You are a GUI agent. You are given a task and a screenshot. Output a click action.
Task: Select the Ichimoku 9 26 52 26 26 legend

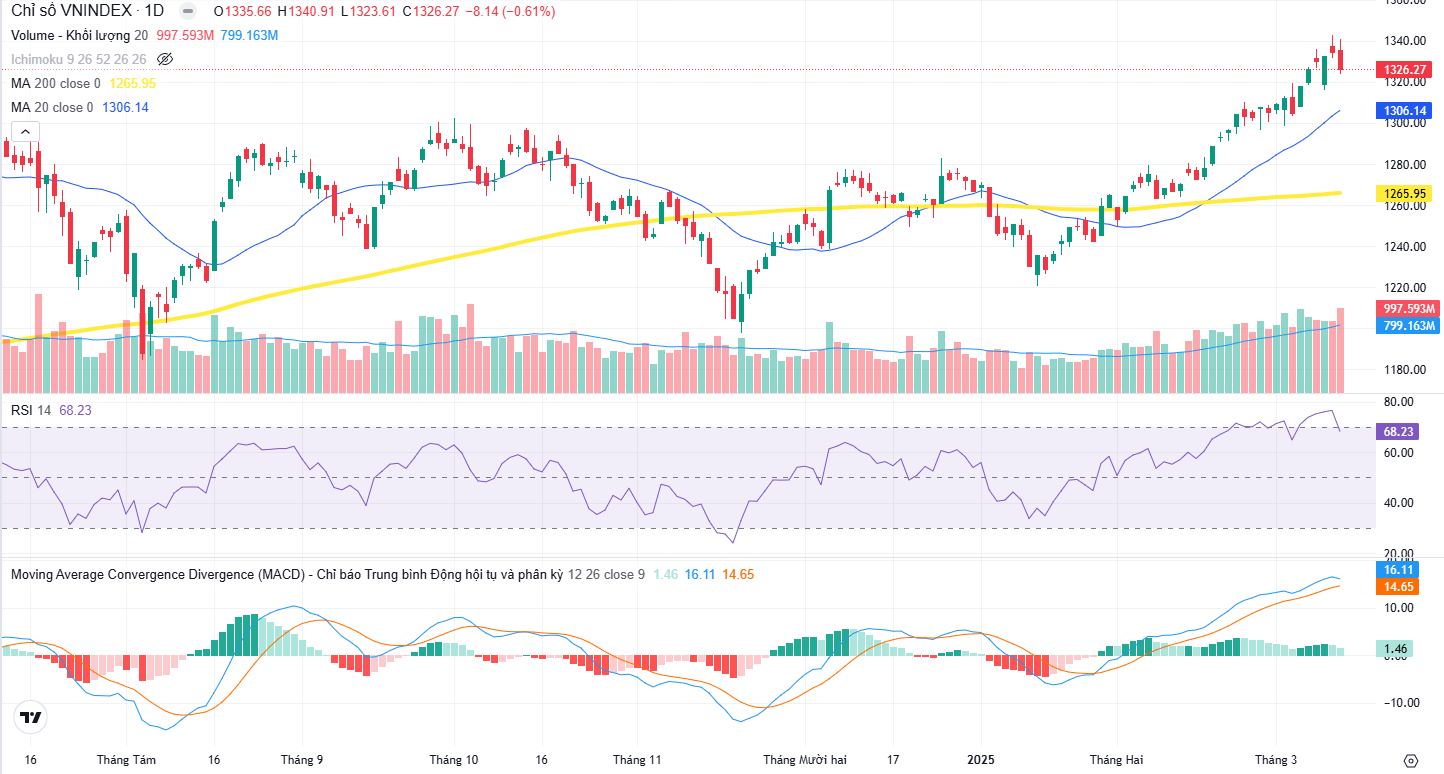tap(79, 59)
